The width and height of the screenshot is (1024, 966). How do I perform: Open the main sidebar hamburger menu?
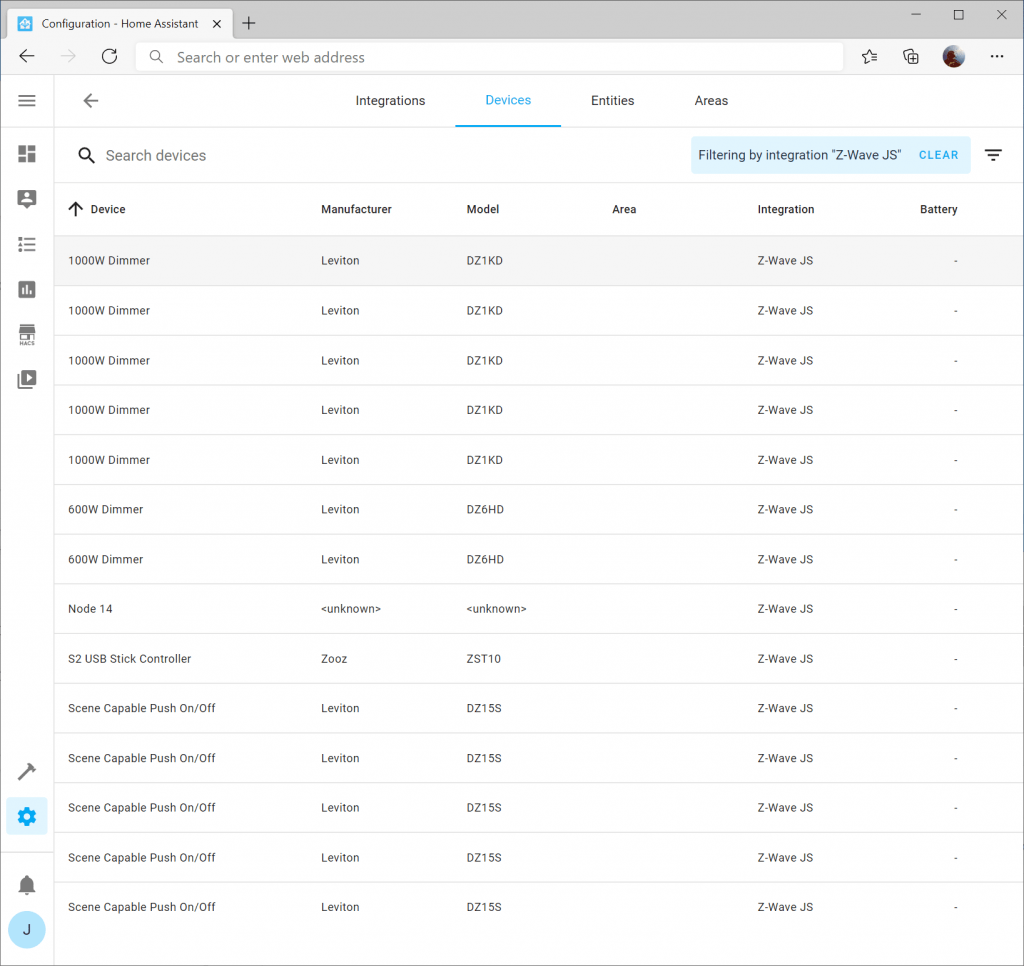pos(26,100)
